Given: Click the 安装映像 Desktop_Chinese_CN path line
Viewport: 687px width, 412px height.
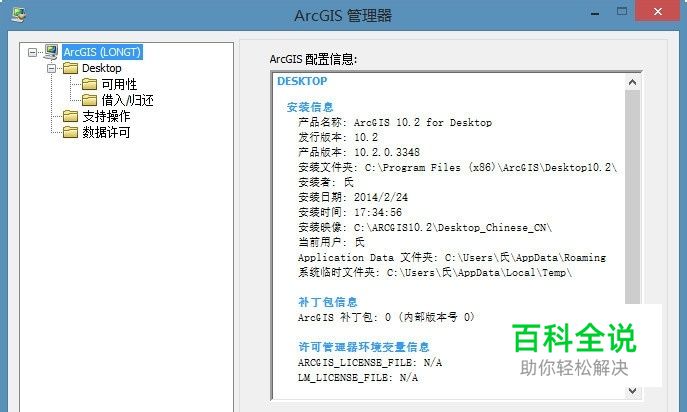Looking at the screenshot, I should [x=425, y=227].
